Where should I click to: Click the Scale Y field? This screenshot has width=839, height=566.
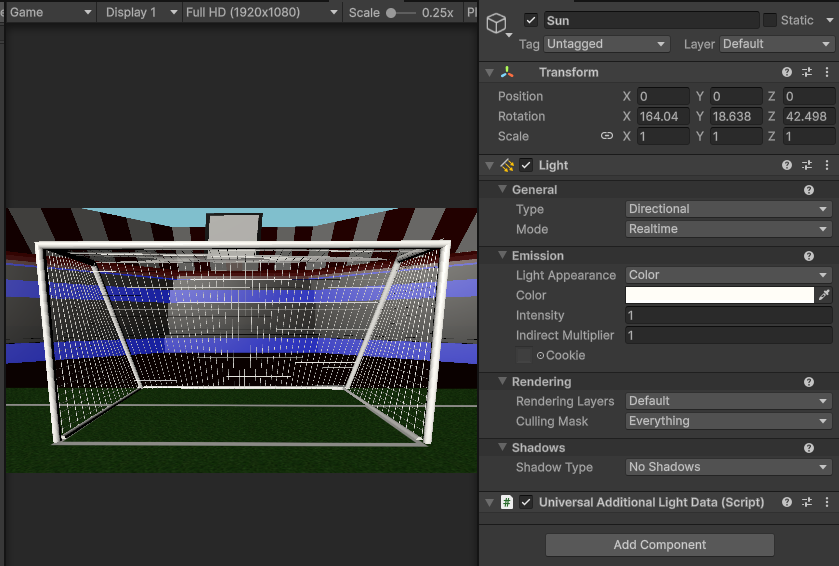pos(736,136)
